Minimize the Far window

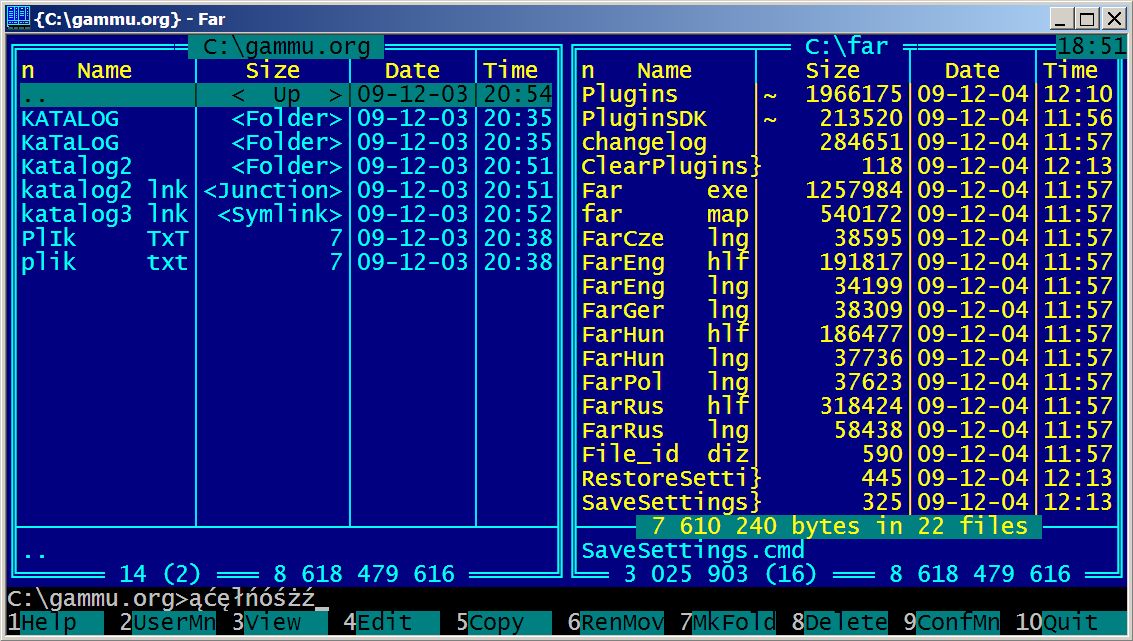click(x=1061, y=18)
